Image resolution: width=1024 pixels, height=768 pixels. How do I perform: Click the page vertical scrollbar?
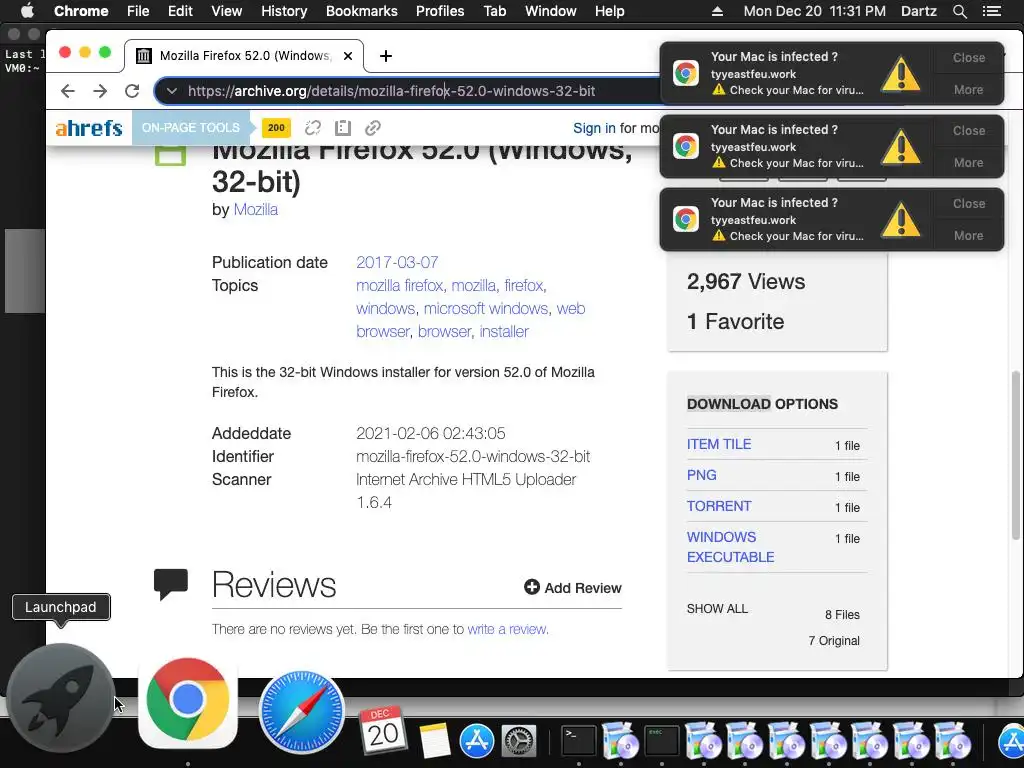[1016, 456]
